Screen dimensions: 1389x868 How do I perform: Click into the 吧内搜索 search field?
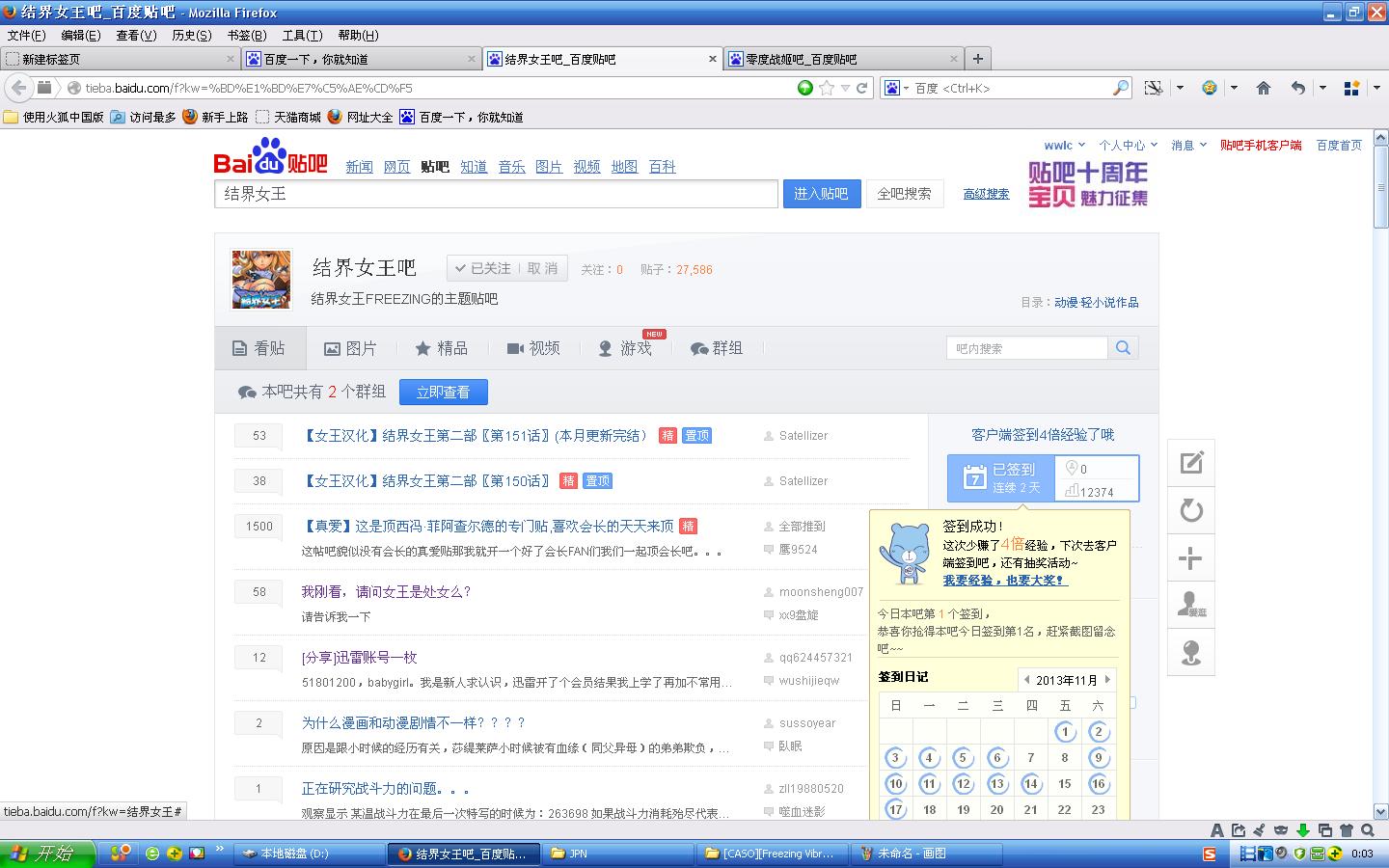(x=1027, y=348)
